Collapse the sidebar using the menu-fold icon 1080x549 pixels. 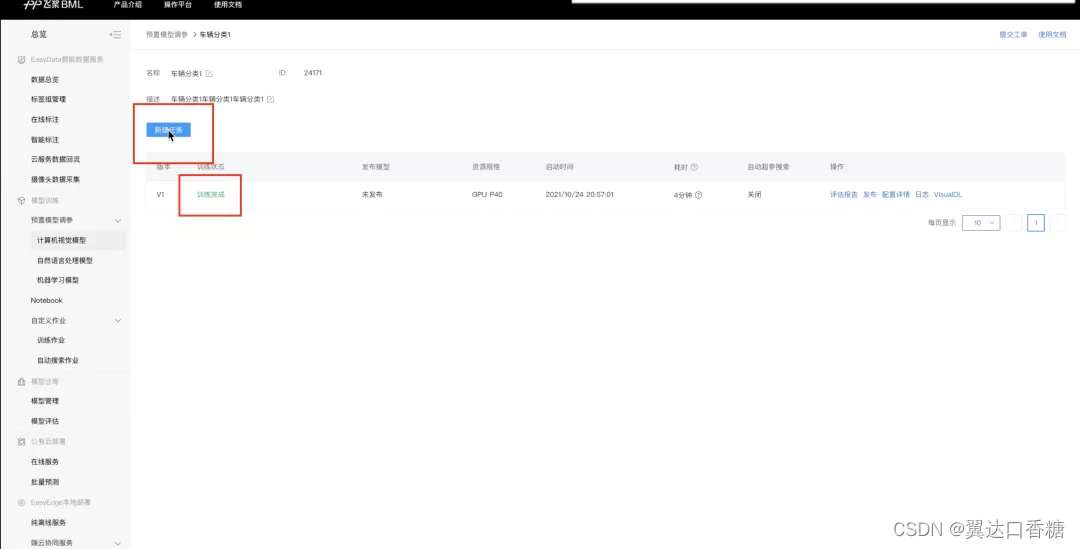click(116, 34)
